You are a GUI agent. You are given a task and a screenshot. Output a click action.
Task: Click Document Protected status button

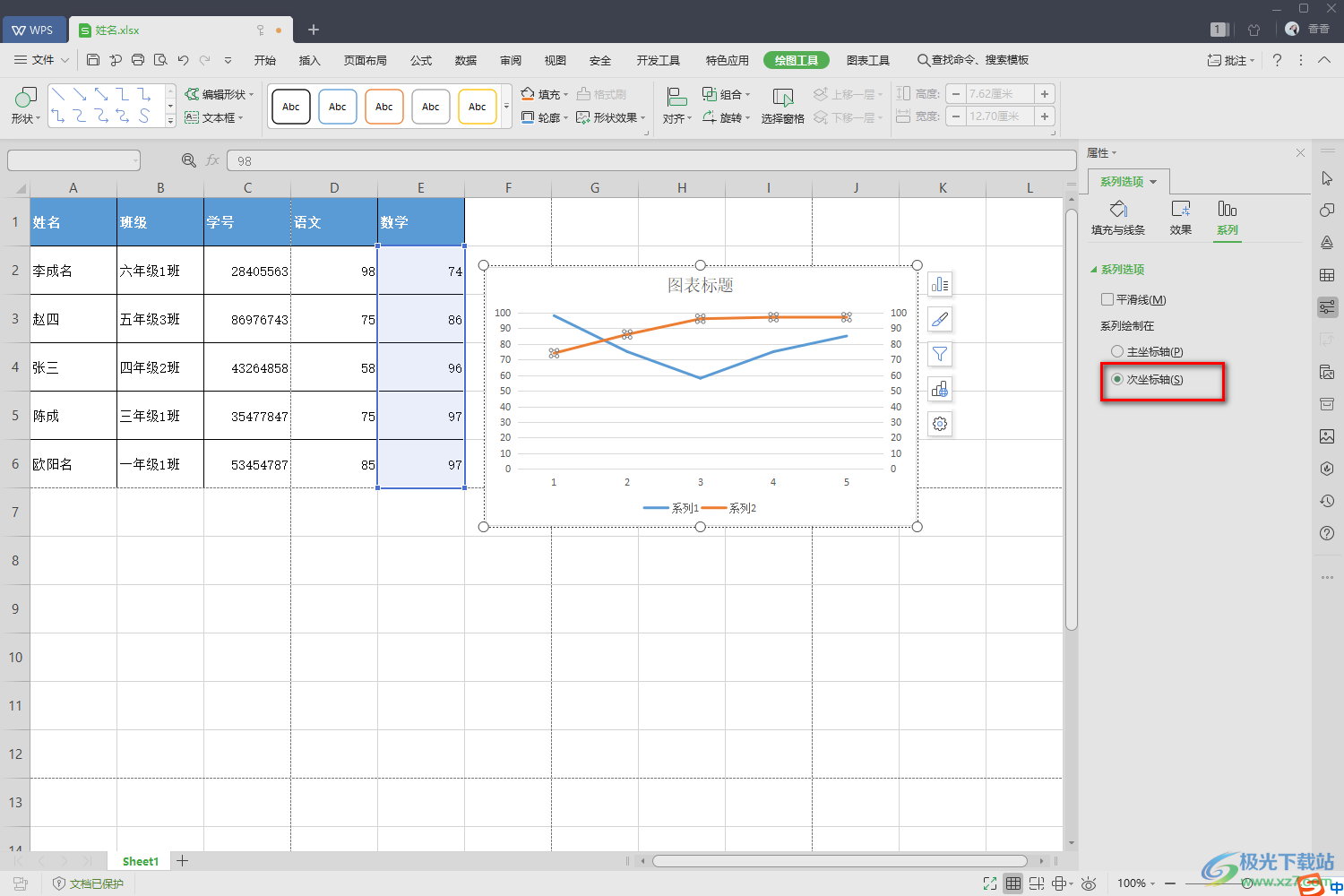(x=89, y=883)
